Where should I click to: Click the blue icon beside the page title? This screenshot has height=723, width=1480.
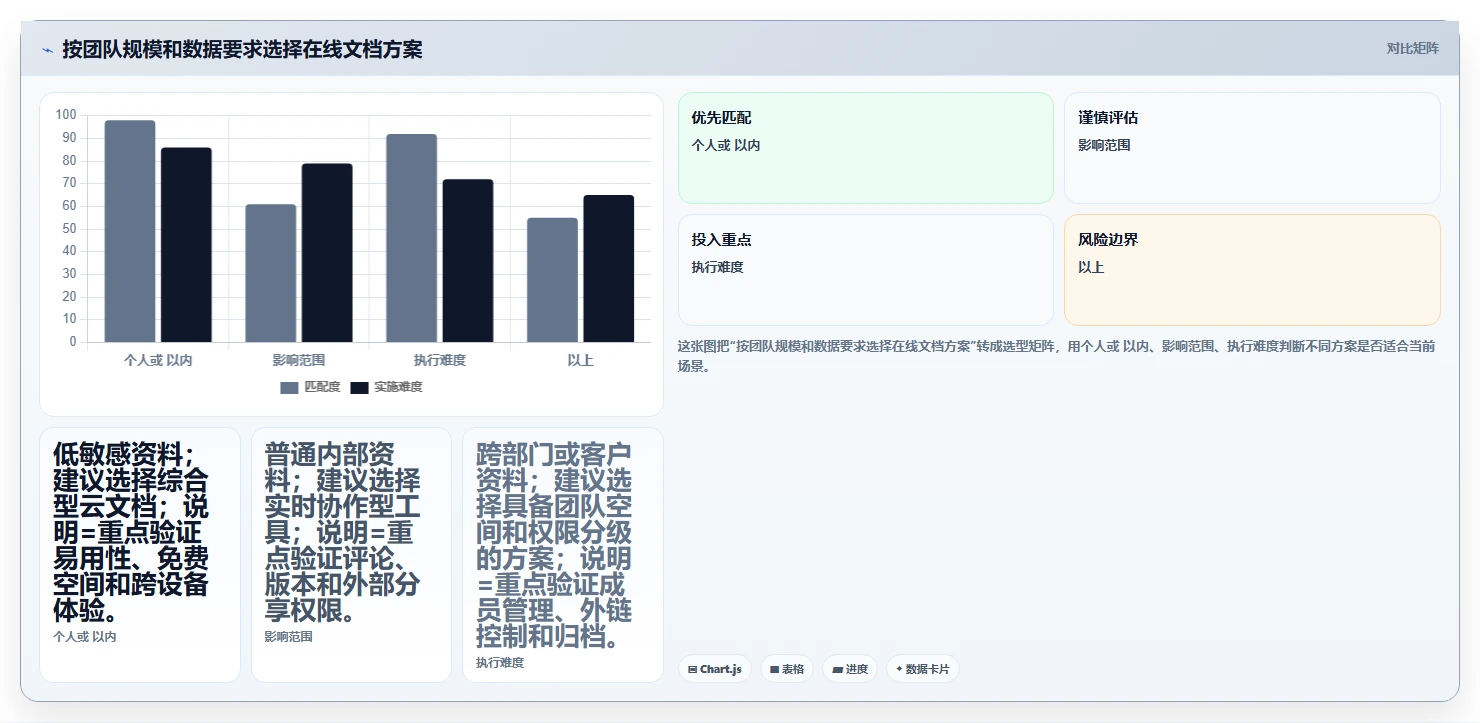coord(47,50)
